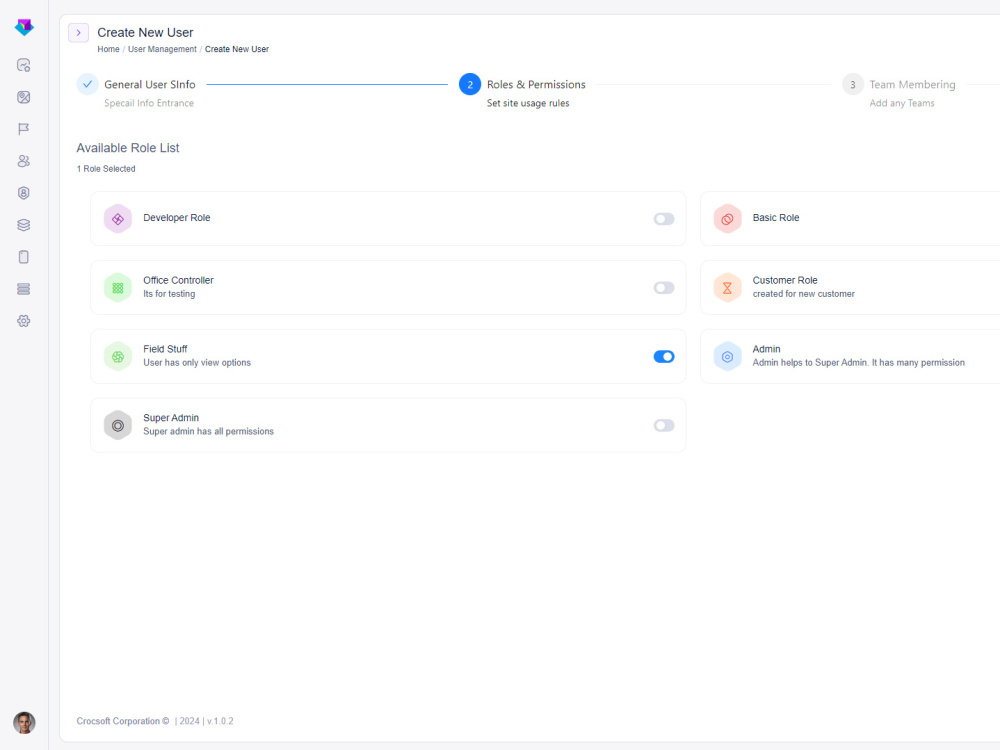Select the Field Stuff label
The image size is (1000, 750).
pyautogui.click(x=165, y=349)
